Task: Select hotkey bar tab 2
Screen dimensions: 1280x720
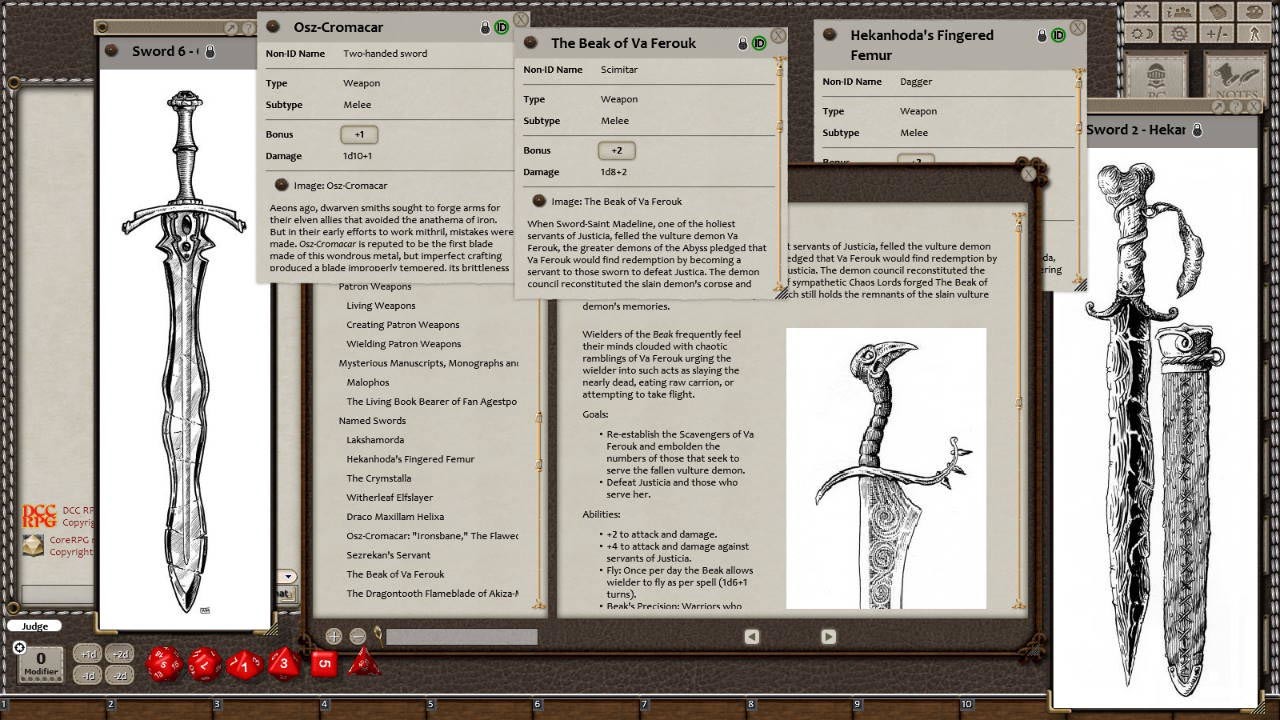Action: click(110, 703)
